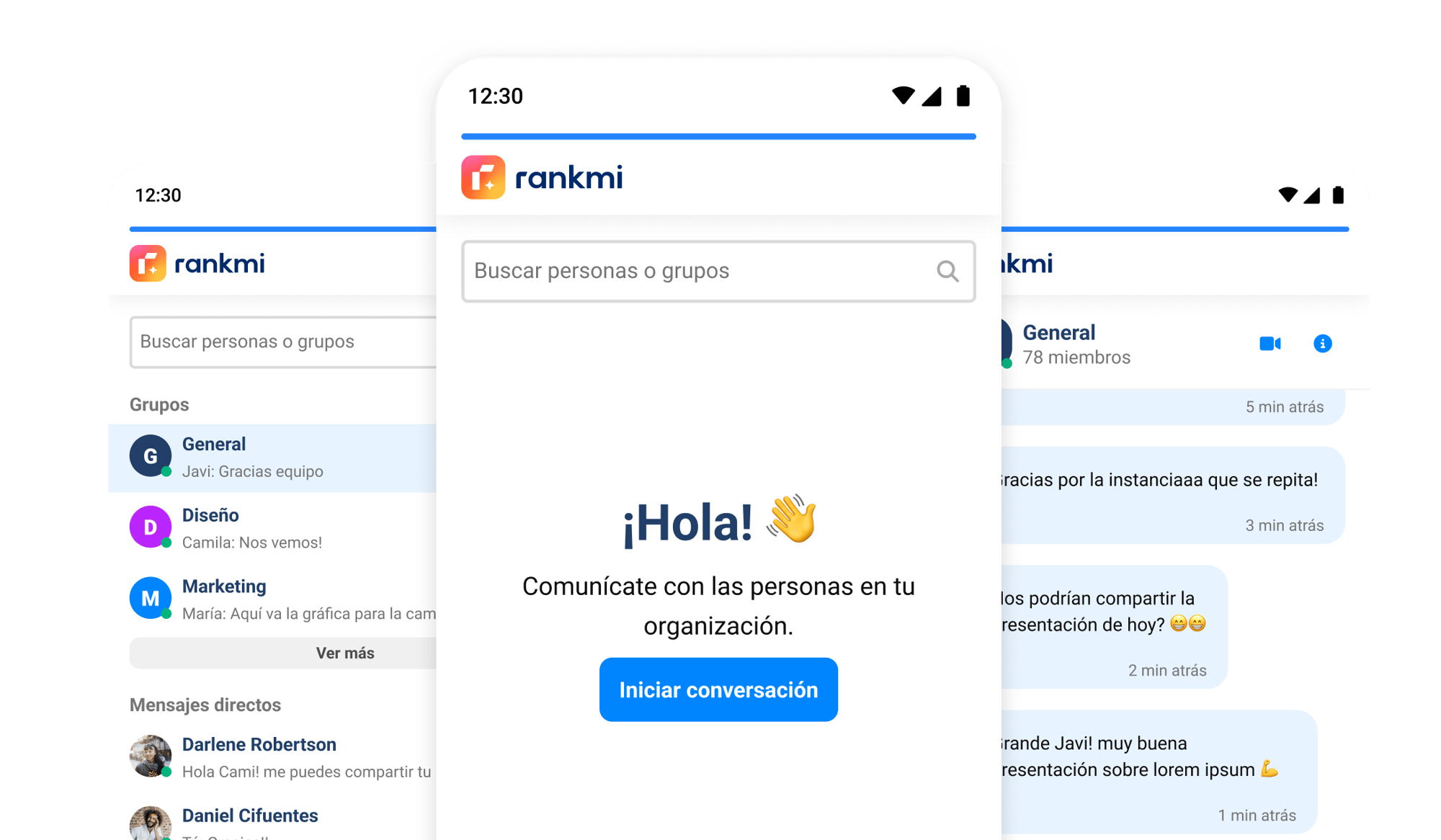Focus center Buscar personas o grupos field
Viewport: 1441px width, 840px height.
(x=718, y=271)
